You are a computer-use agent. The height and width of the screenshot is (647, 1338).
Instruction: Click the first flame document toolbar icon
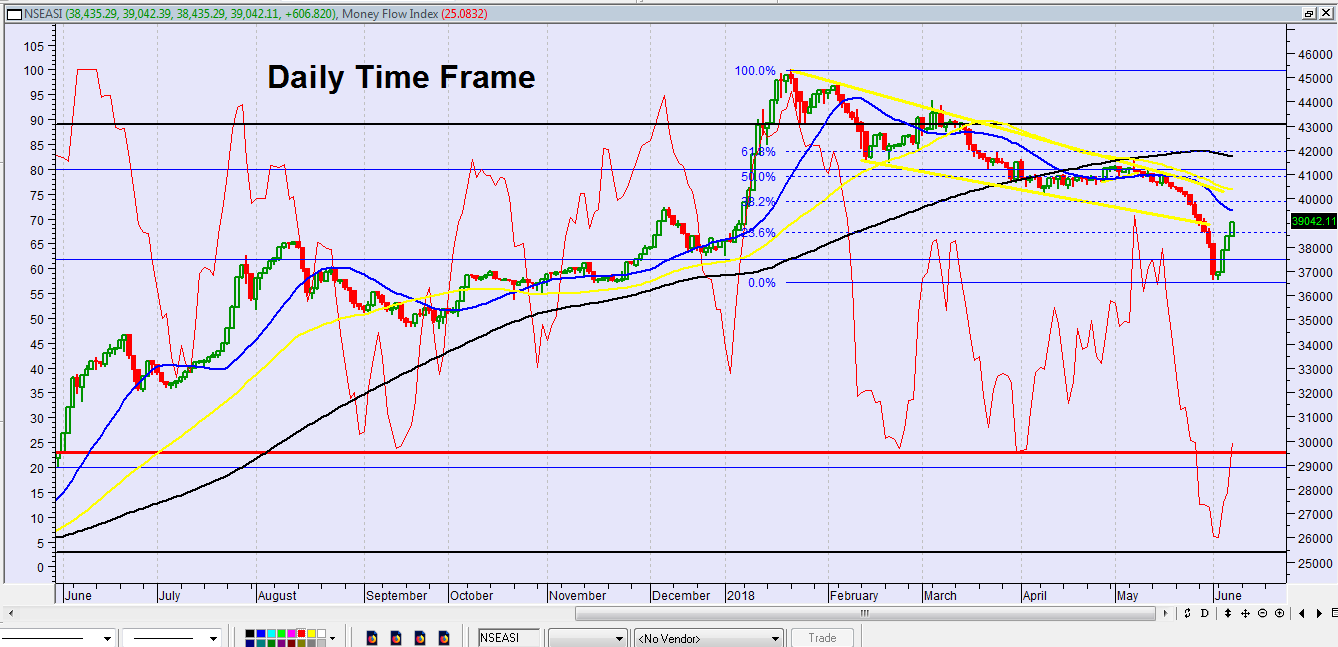click(x=372, y=637)
